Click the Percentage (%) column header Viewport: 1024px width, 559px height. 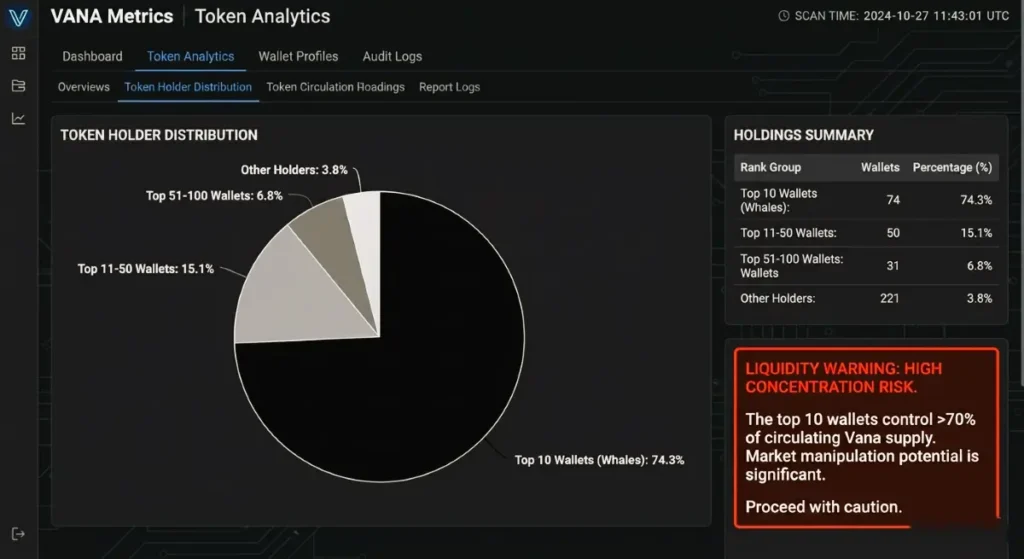[952, 167]
